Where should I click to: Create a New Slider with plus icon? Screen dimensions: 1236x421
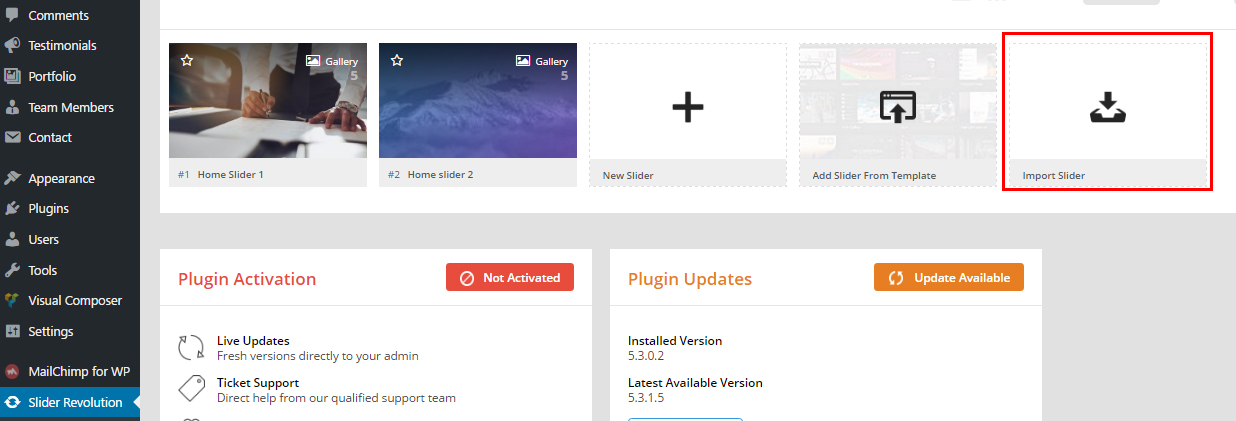(x=687, y=107)
